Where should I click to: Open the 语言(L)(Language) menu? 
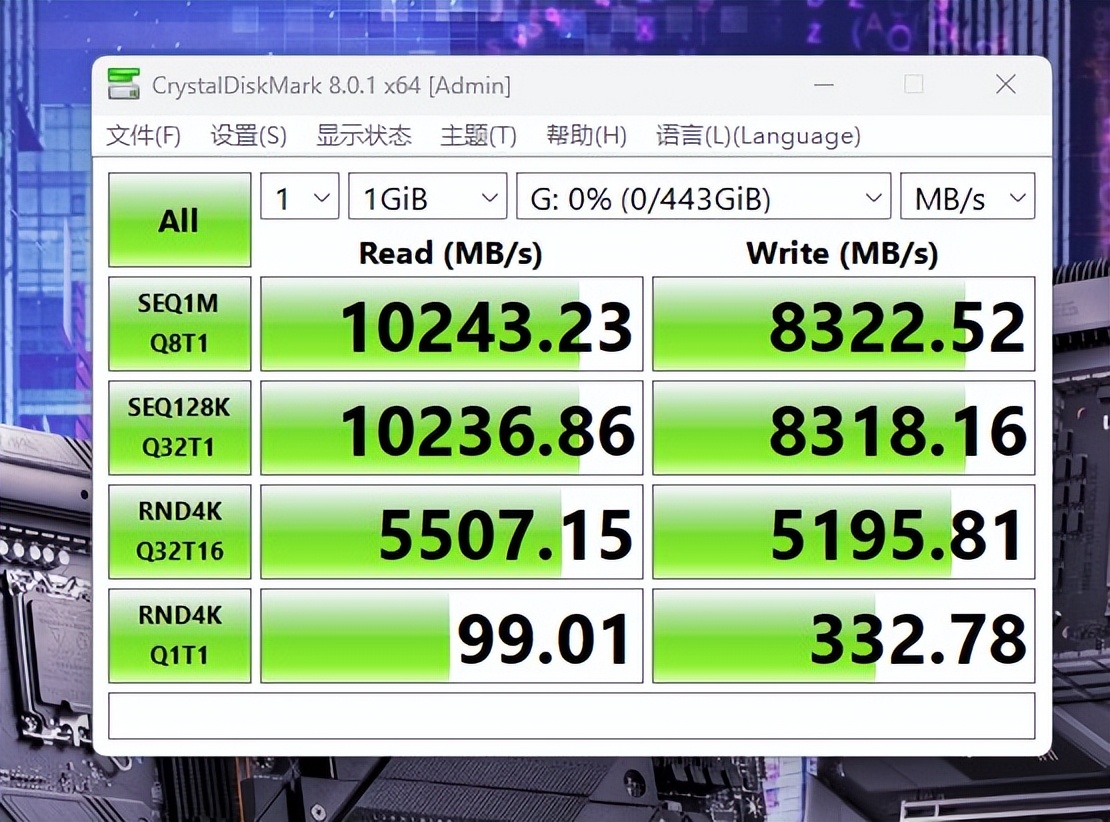[758, 135]
